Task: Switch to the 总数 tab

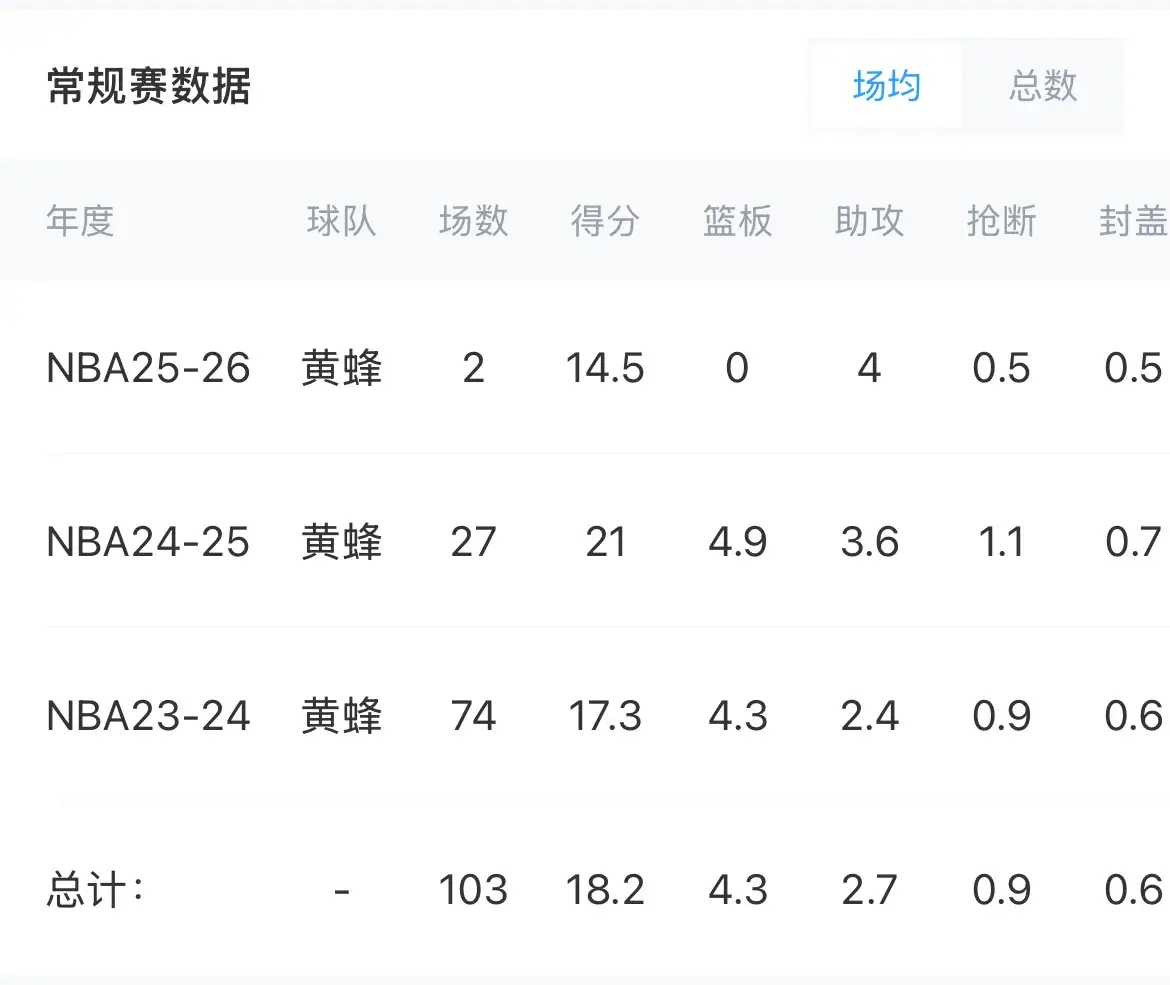Action: pos(1043,86)
